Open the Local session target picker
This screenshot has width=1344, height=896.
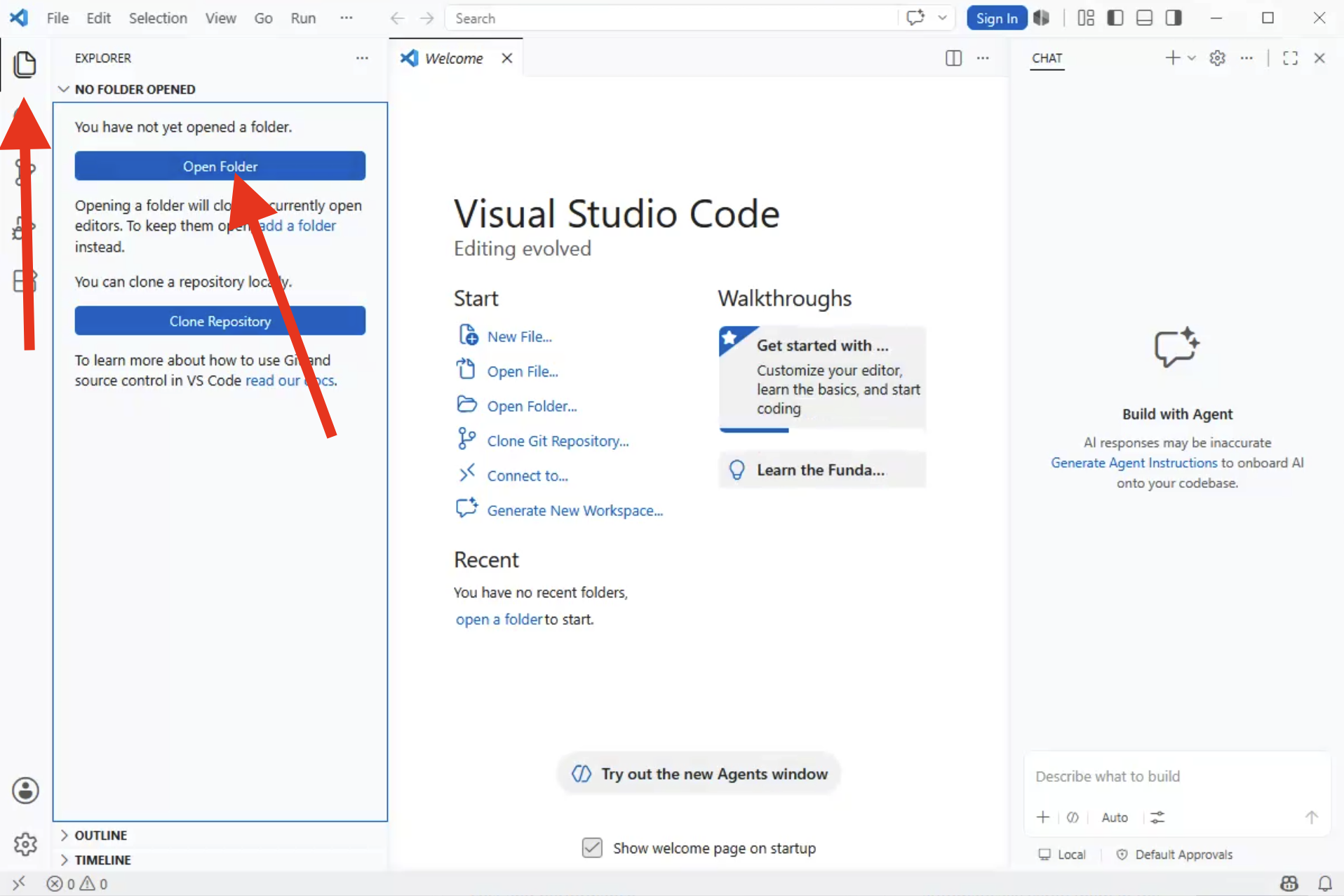click(1062, 855)
